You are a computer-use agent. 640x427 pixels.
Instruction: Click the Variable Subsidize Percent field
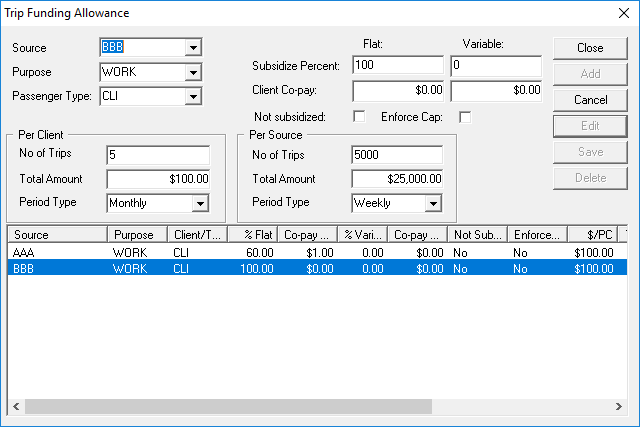pyautogui.click(x=496, y=65)
